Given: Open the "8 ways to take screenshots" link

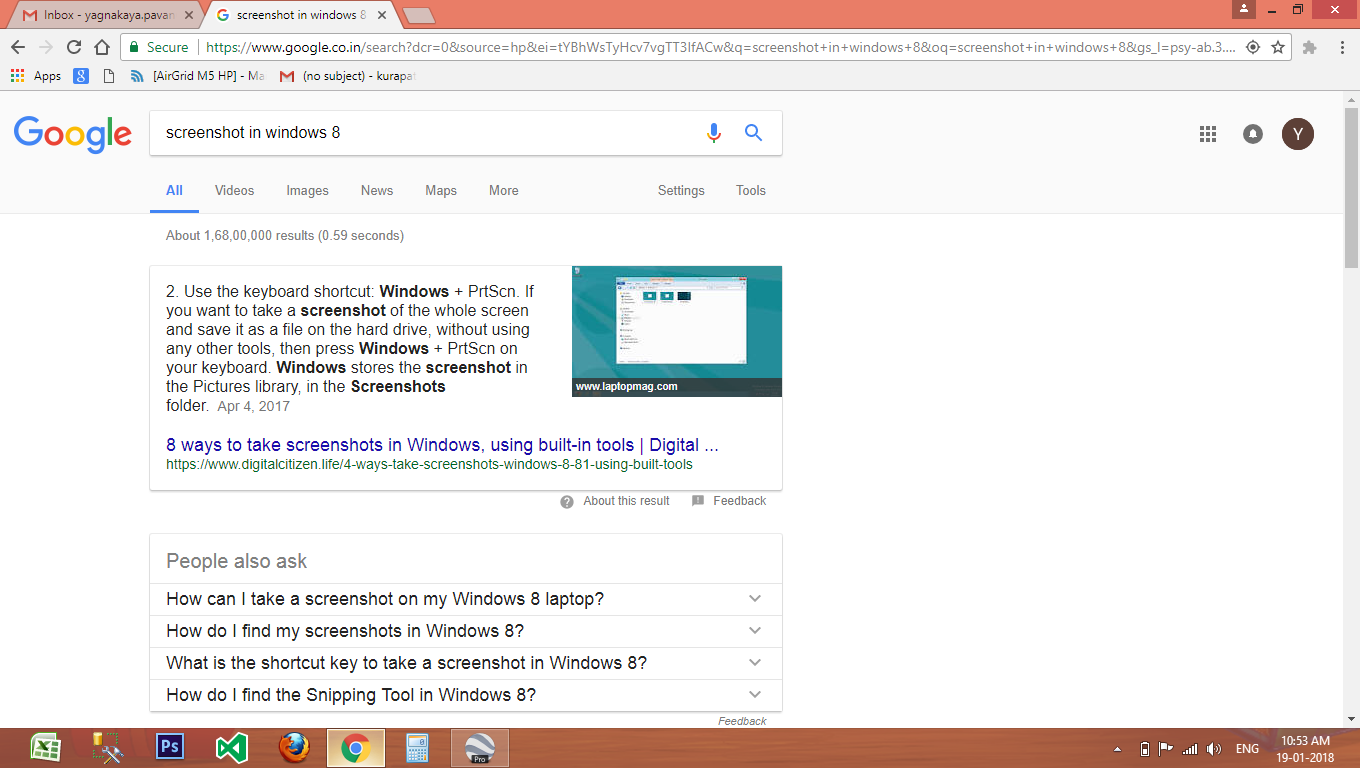Looking at the screenshot, I should point(442,445).
